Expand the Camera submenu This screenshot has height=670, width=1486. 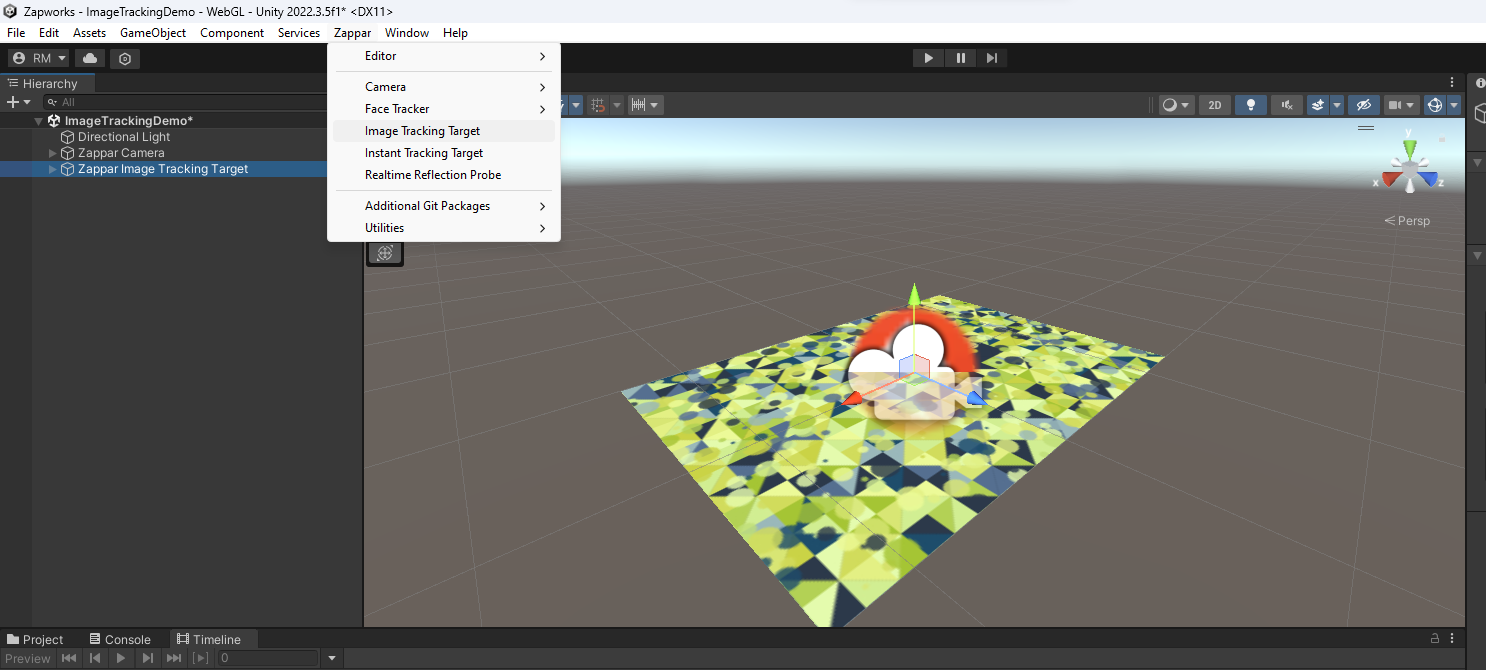[444, 87]
